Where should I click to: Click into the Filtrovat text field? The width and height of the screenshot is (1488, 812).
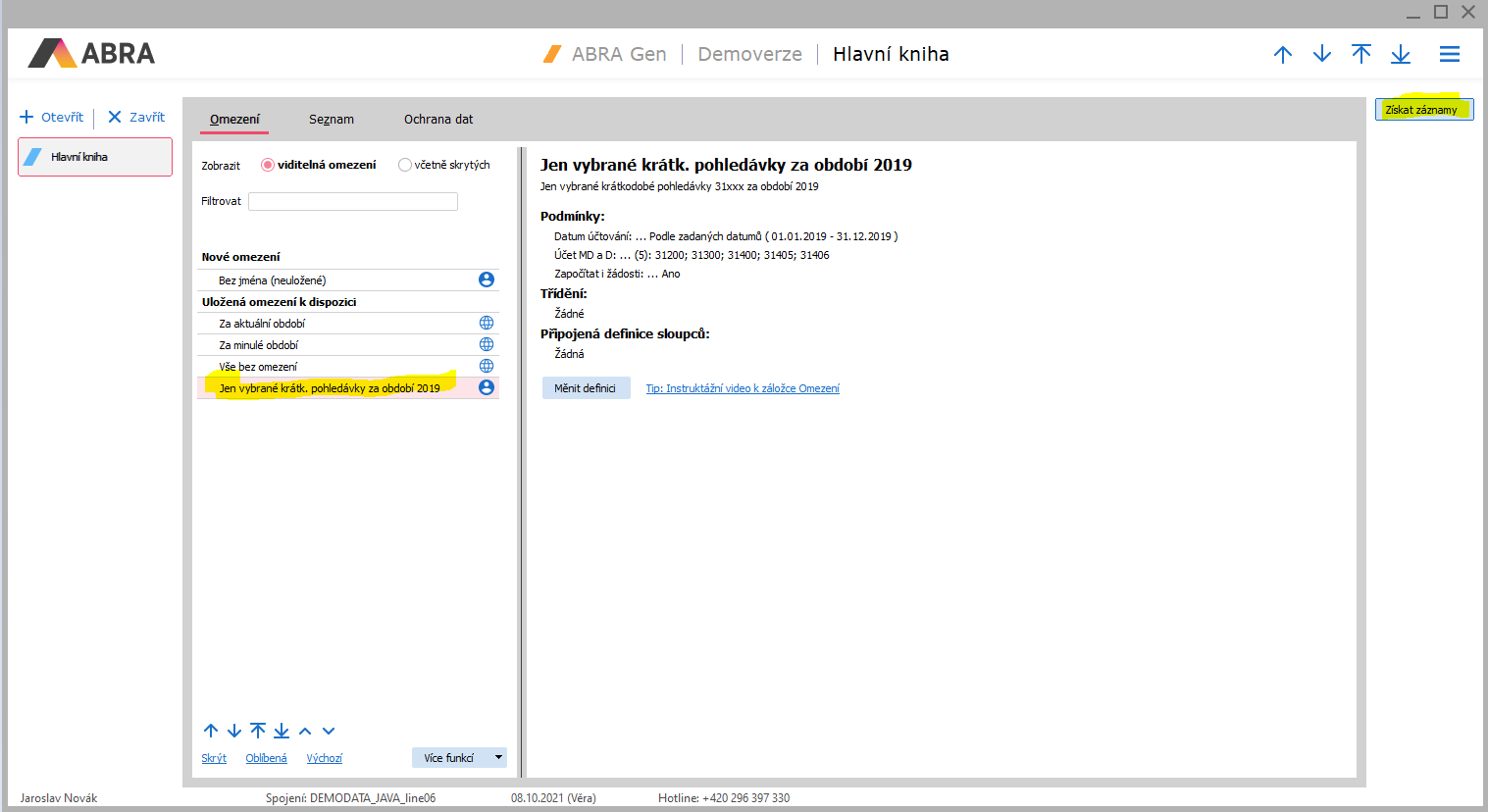353,201
